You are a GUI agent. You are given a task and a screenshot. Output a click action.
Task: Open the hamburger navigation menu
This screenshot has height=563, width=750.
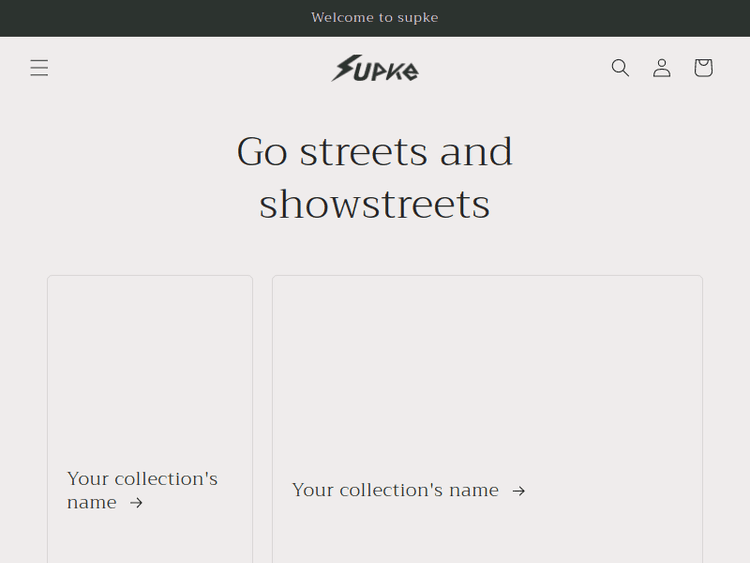[x=39, y=68]
